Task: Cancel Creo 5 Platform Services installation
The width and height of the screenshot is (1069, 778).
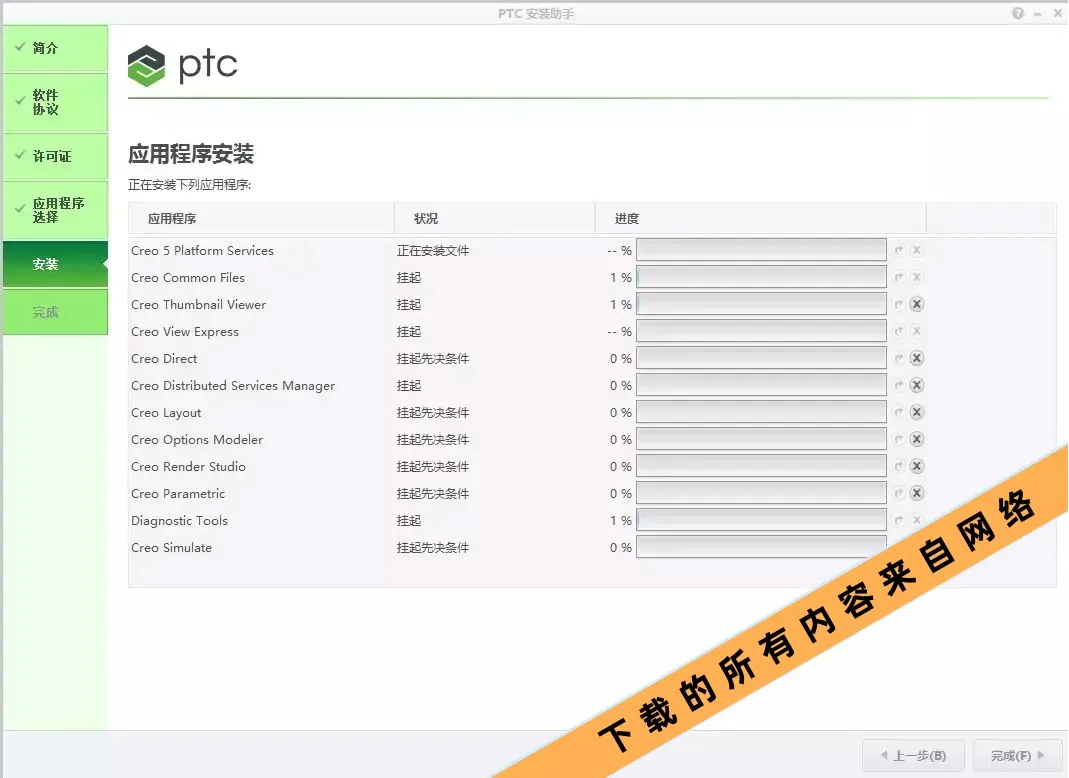Action: [917, 250]
